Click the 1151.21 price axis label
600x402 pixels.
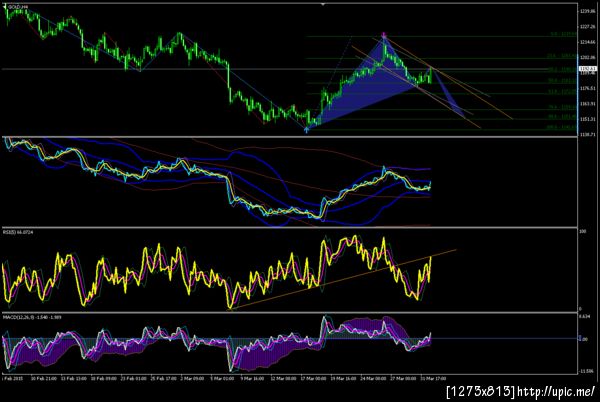[587, 119]
